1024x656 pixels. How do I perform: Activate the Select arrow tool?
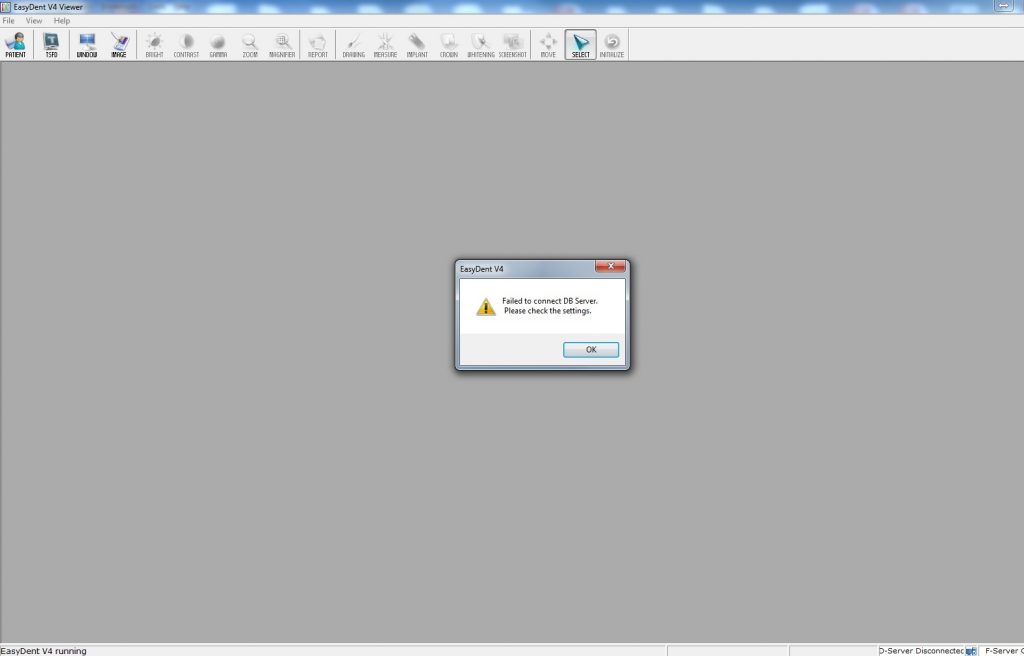click(581, 45)
